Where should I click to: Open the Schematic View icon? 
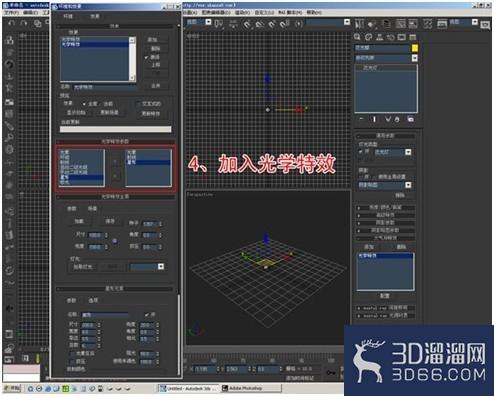click(413, 24)
